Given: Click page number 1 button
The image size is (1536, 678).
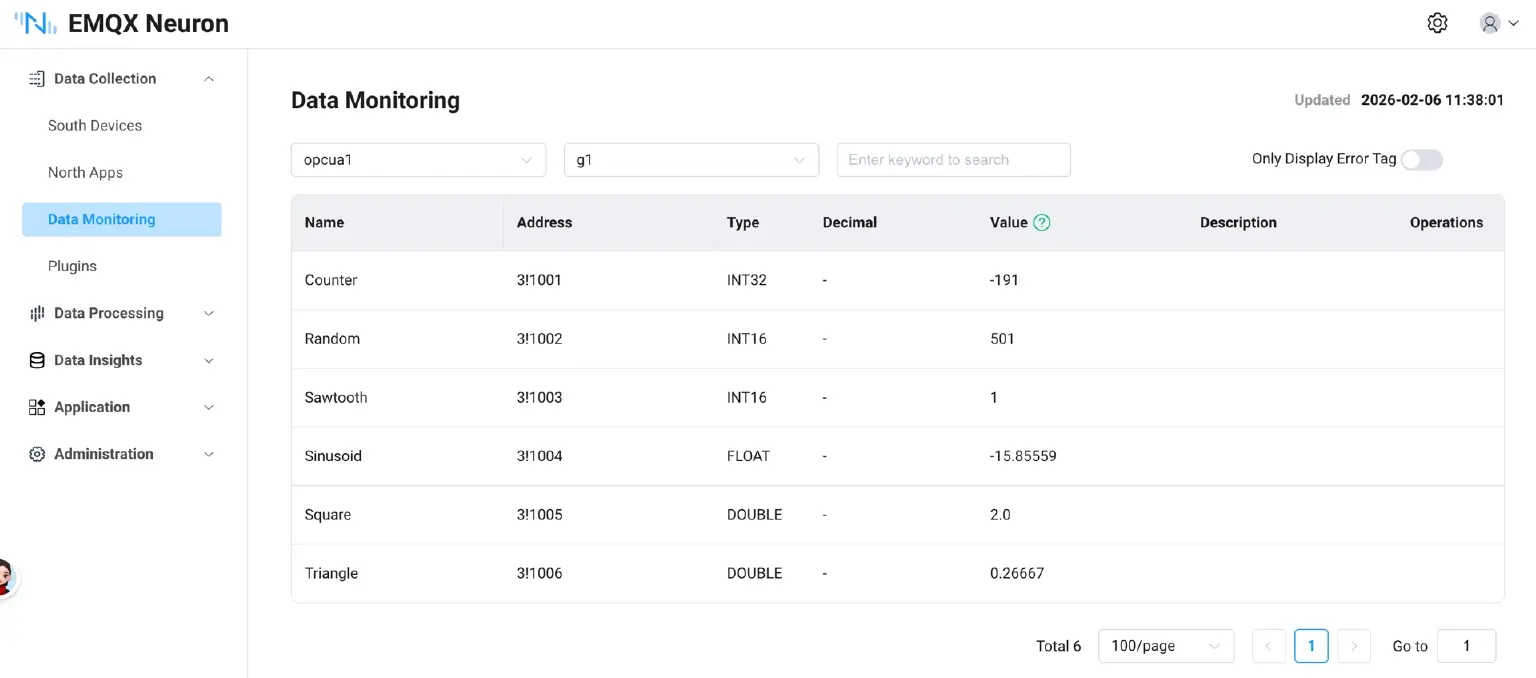Looking at the screenshot, I should [x=1311, y=646].
